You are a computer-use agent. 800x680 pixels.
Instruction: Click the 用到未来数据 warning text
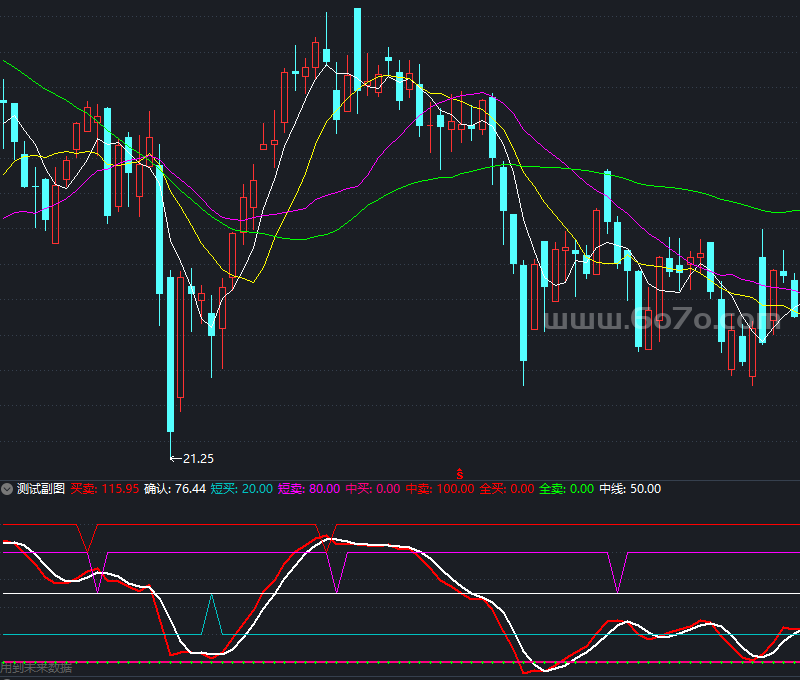36,668
